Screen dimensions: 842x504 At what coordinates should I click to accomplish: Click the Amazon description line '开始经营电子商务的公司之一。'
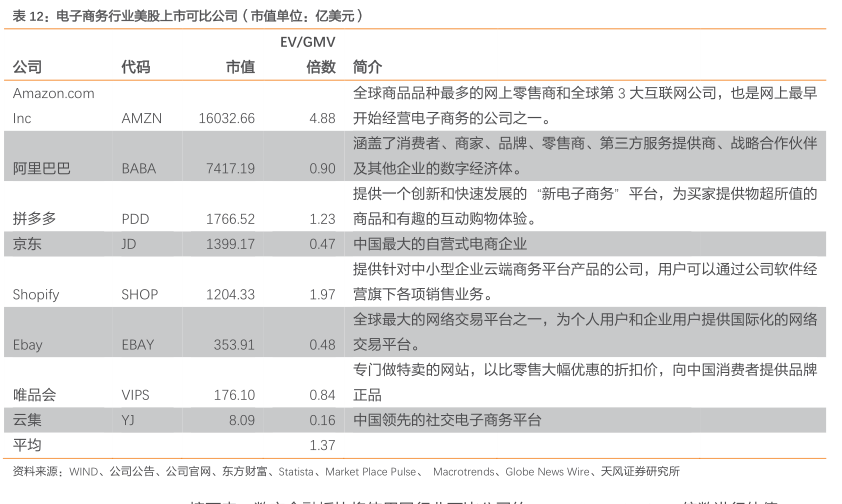[452, 118]
